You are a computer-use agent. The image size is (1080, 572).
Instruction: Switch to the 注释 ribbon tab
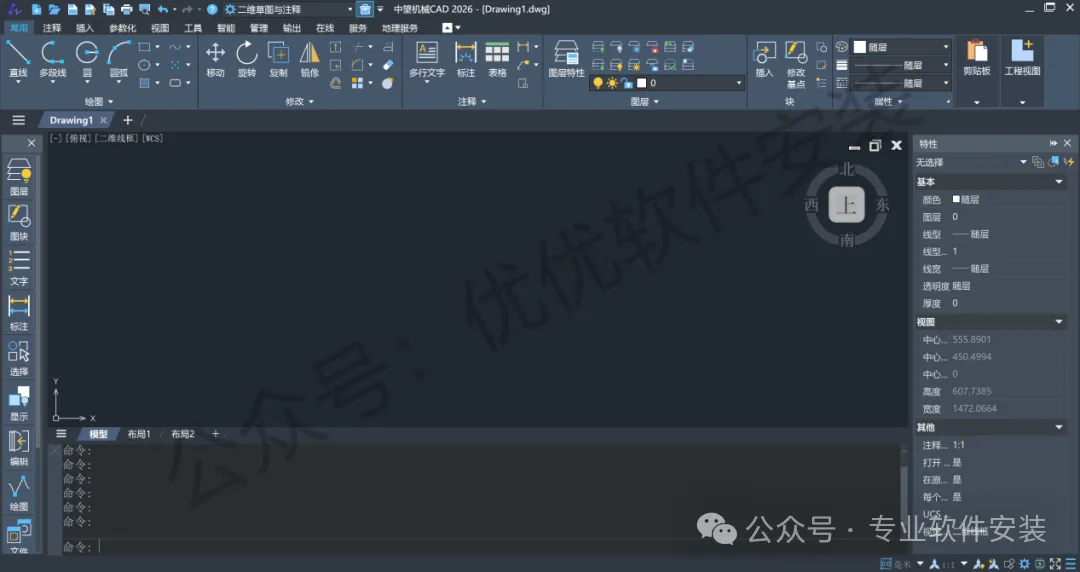tap(52, 28)
